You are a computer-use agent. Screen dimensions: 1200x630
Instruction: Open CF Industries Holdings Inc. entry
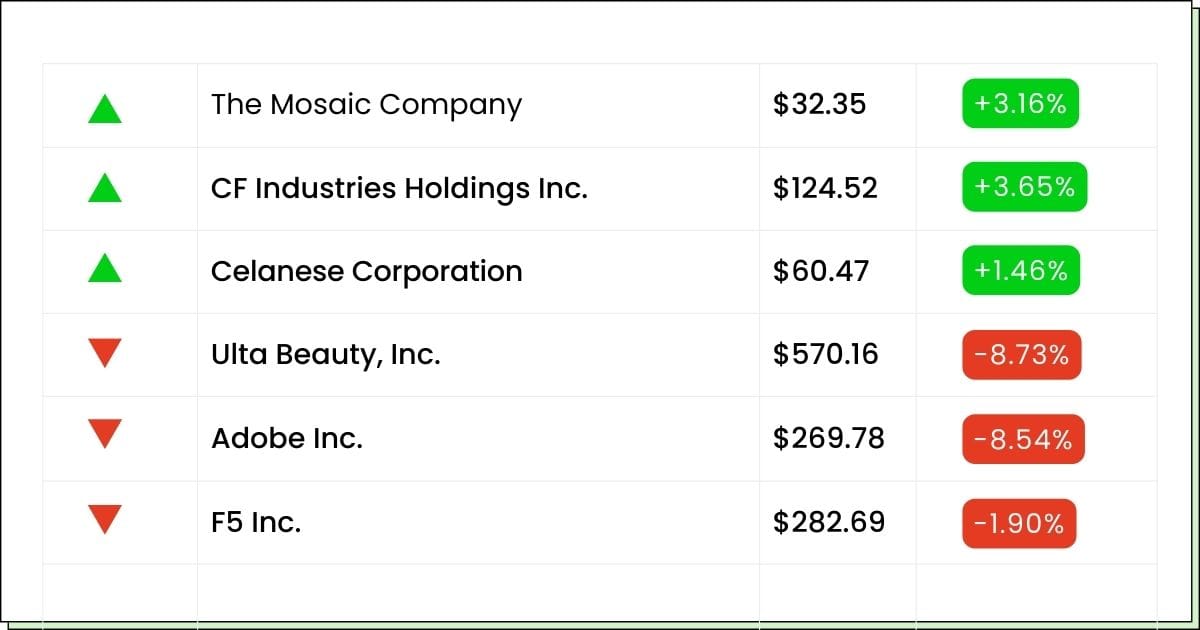[399, 188]
